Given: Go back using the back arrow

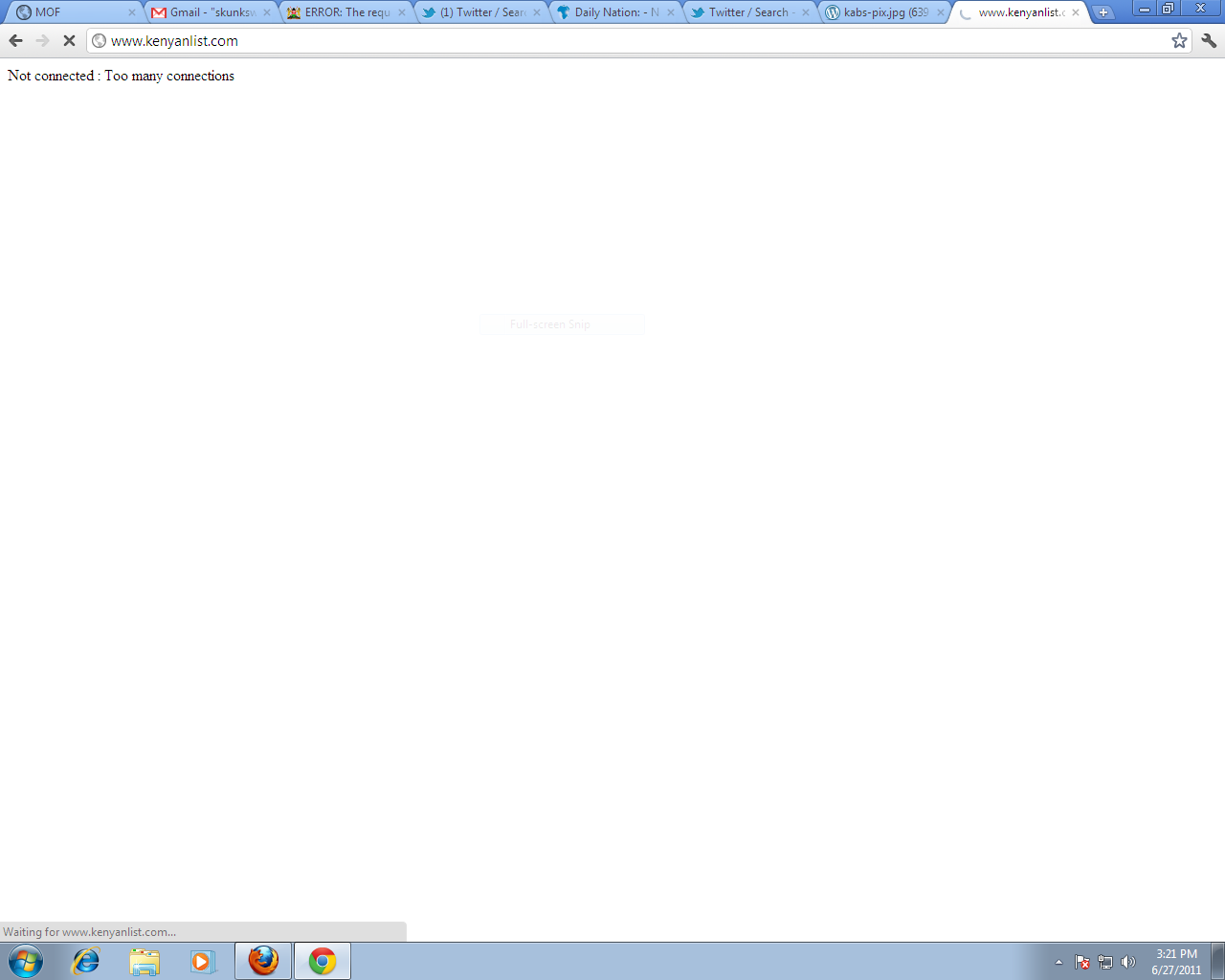Looking at the screenshot, I should coord(15,40).
